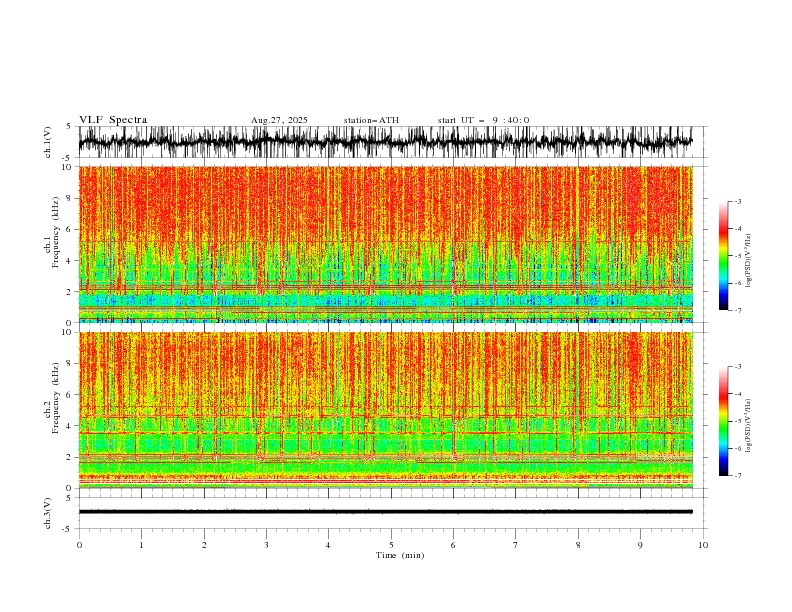The height and width of the screenshot is (612, 792).
Task: Click the ch.2 "Frequency (kHz)" axis label
Action: [x=56, y=397]
